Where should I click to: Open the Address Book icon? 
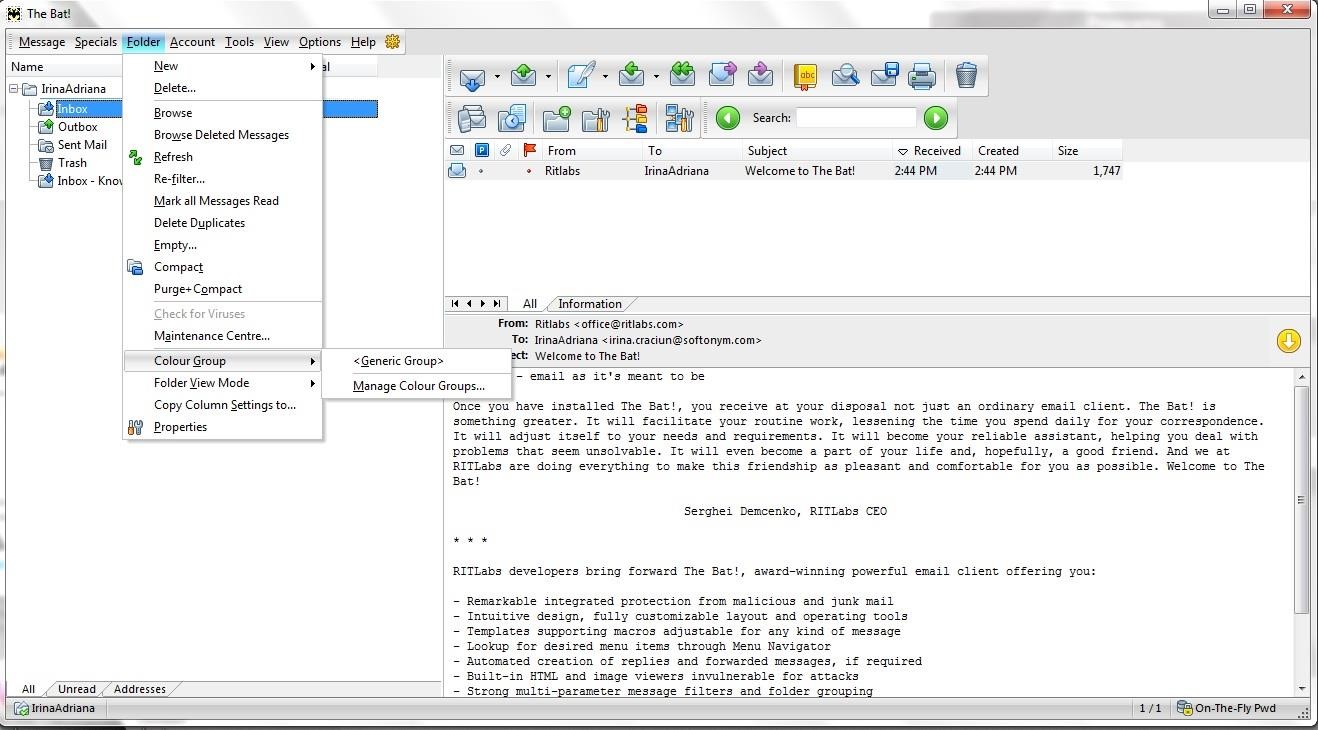(x=806, y=77)
